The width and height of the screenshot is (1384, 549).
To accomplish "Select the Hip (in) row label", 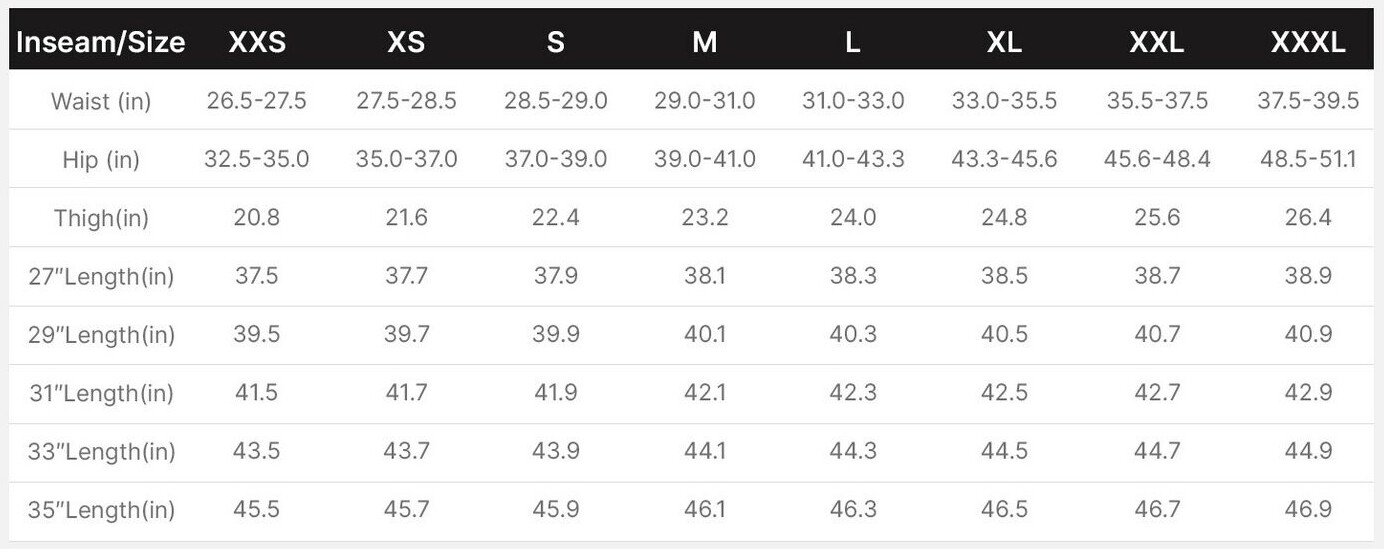I will tap(101, 160).
